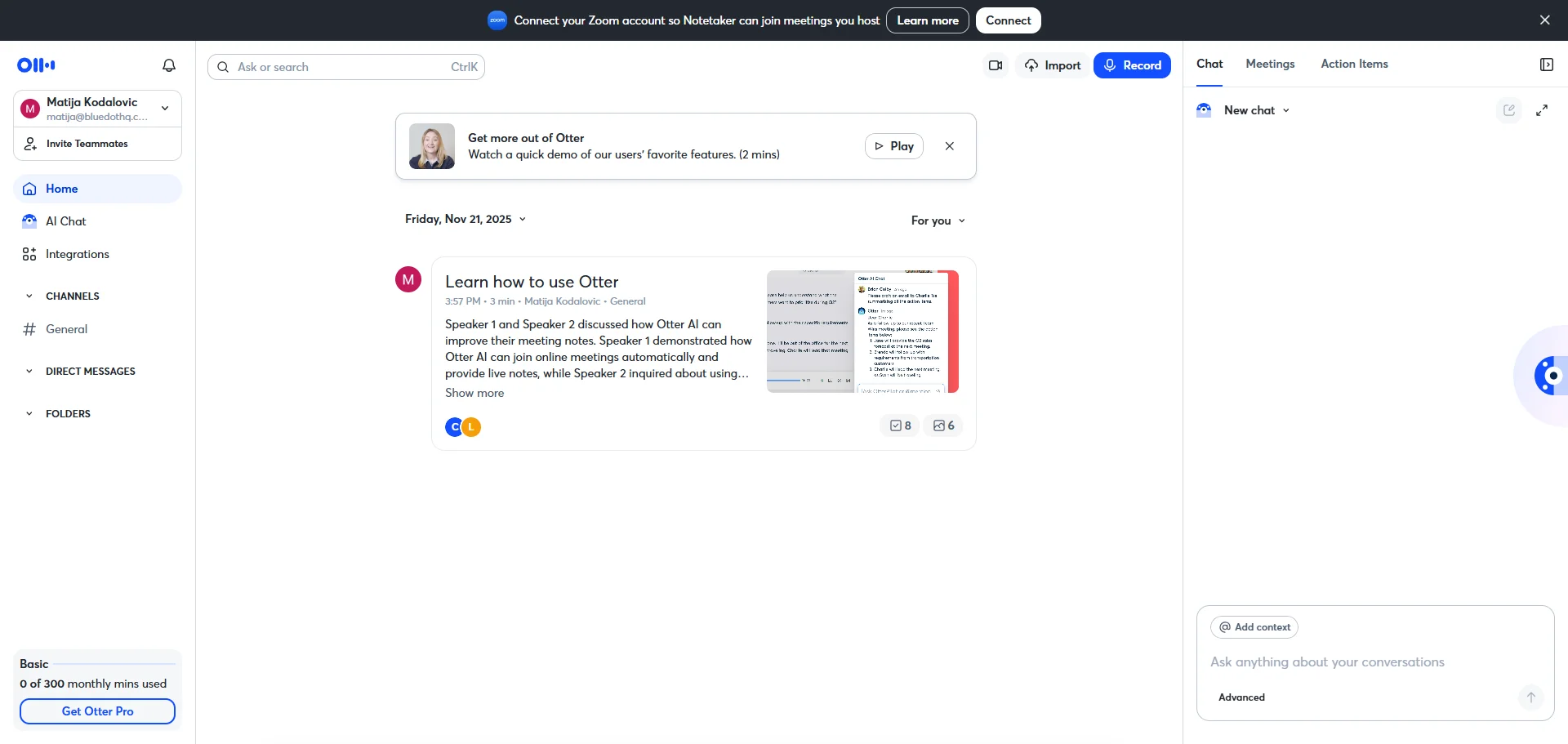The height and width of the screenshot is (744, 1568).
Task: Dismiss the Get more out of Otter card
Action: tap(950, 146)
